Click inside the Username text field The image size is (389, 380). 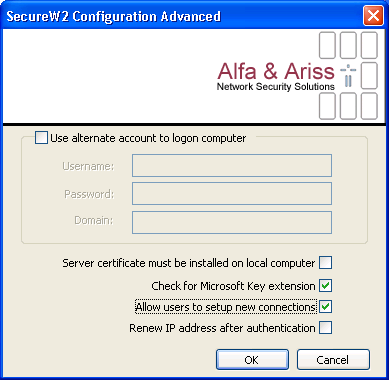point(232,165)
